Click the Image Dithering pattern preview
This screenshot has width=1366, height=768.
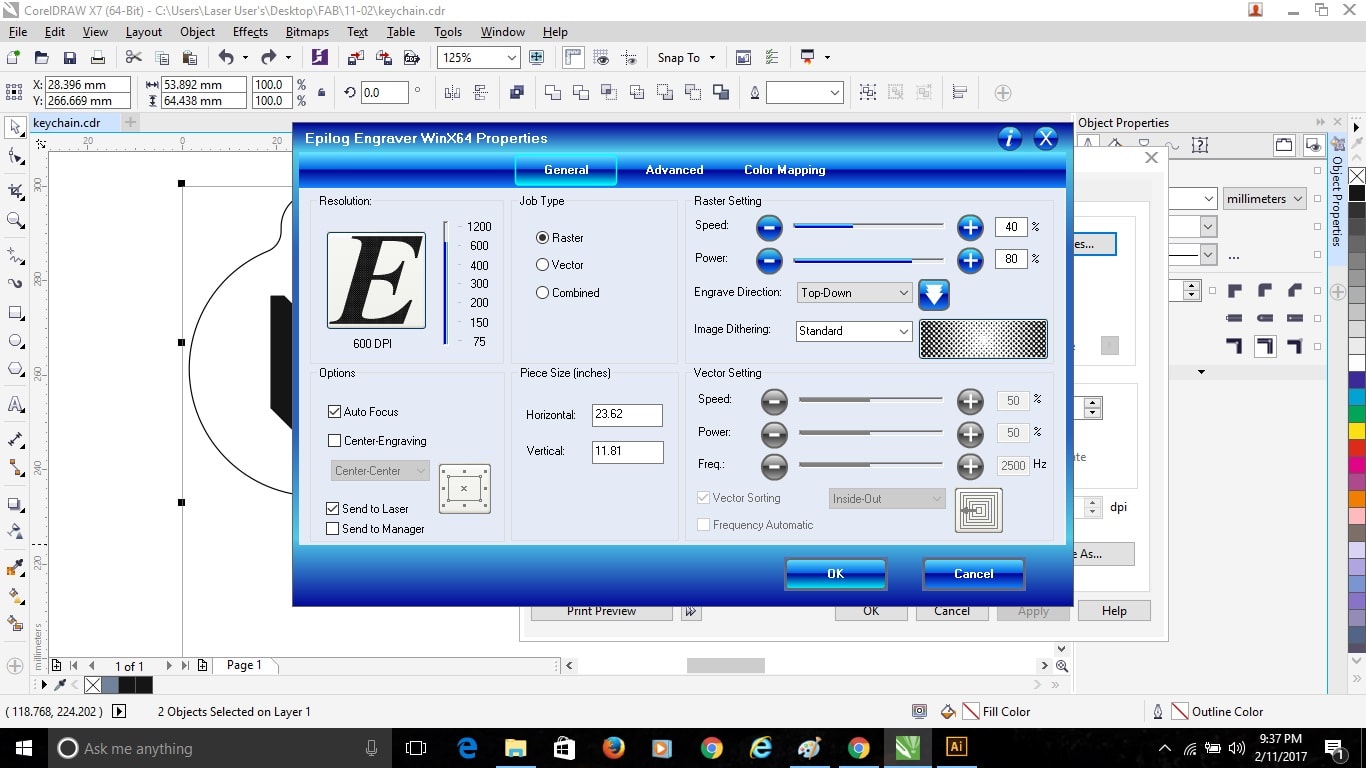click(x=983, y=339)
